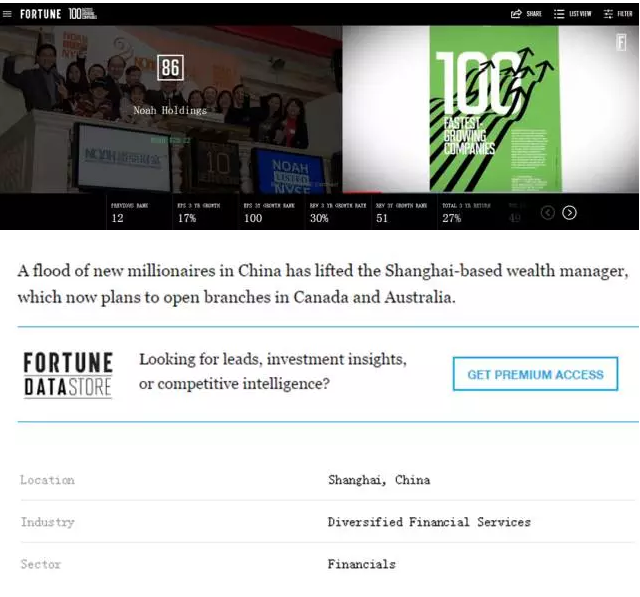
Task: Click the EPS 3 Yr Growth 17% stat
Action: pyautogui.click(x=205, y=212)
